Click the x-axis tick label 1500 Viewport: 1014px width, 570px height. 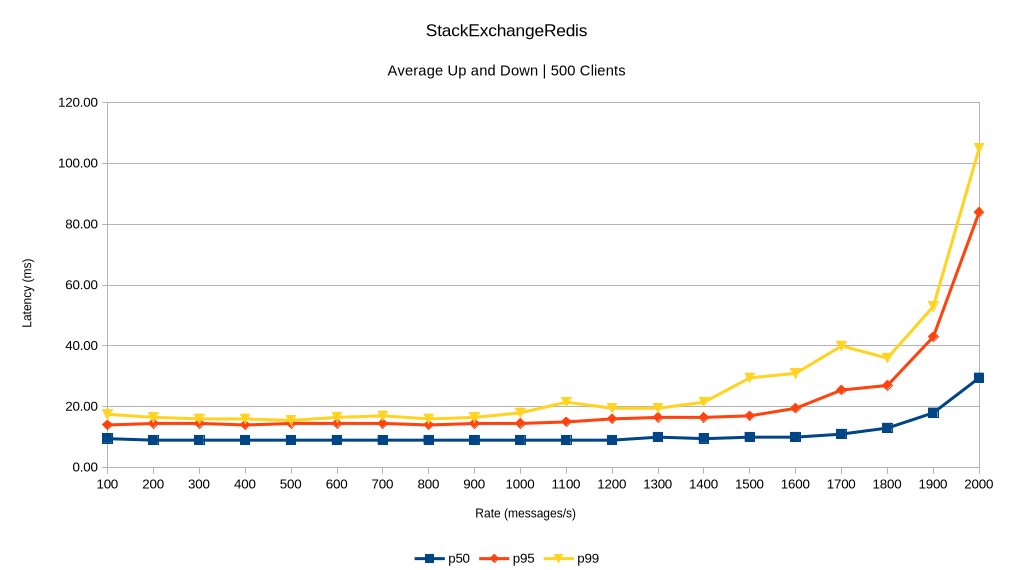coord(749,484)
